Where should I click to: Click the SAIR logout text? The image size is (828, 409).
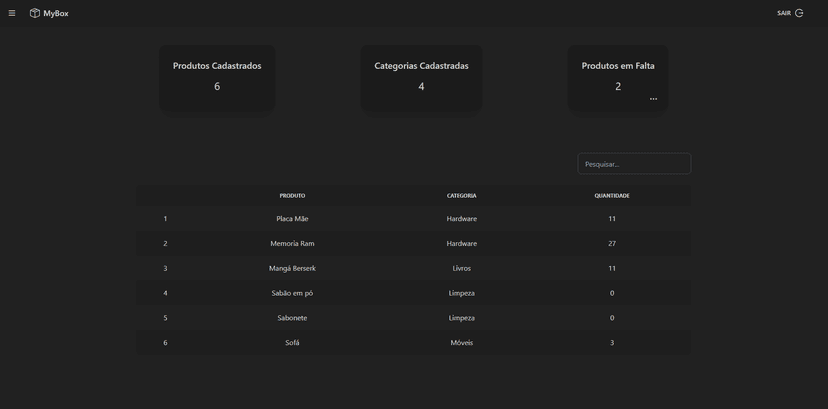(x=784, y=13)
